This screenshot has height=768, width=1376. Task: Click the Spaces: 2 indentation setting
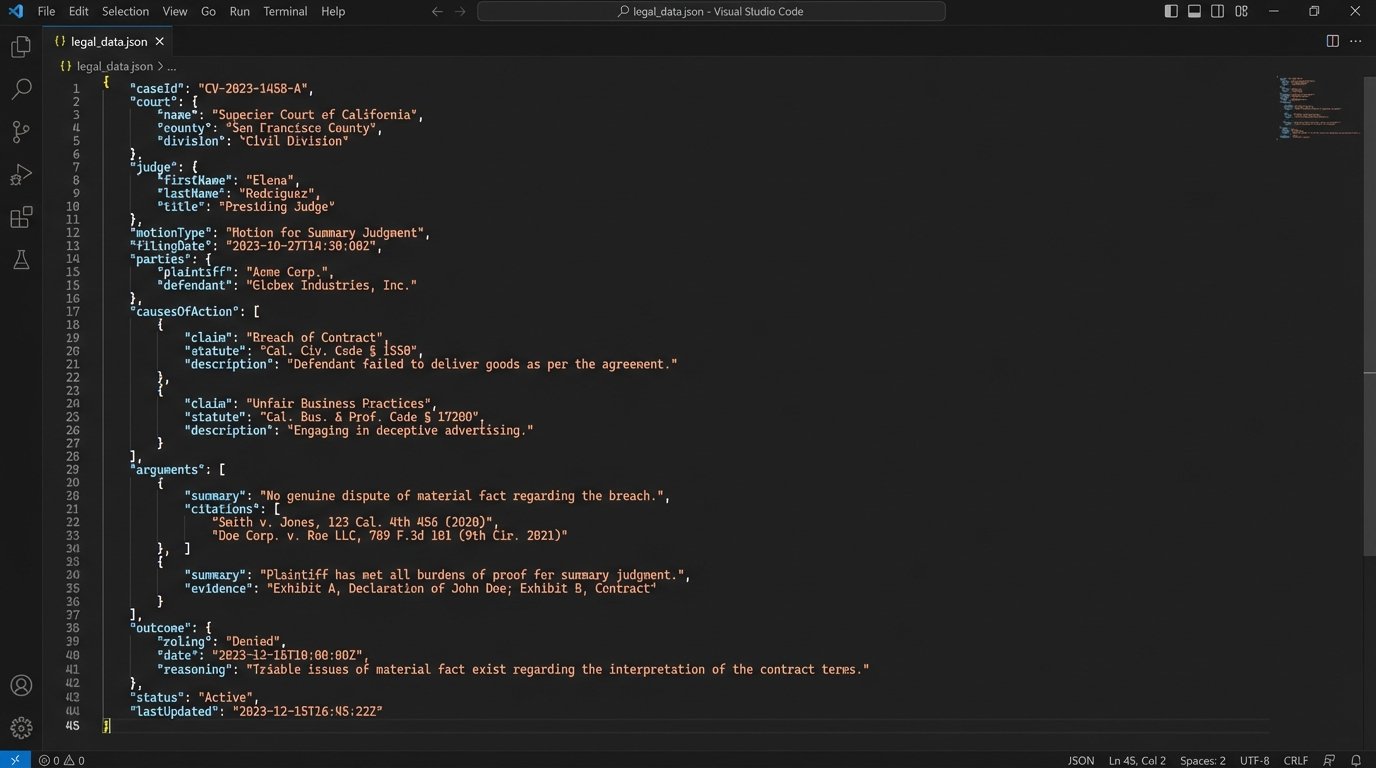coord(1202,760)
